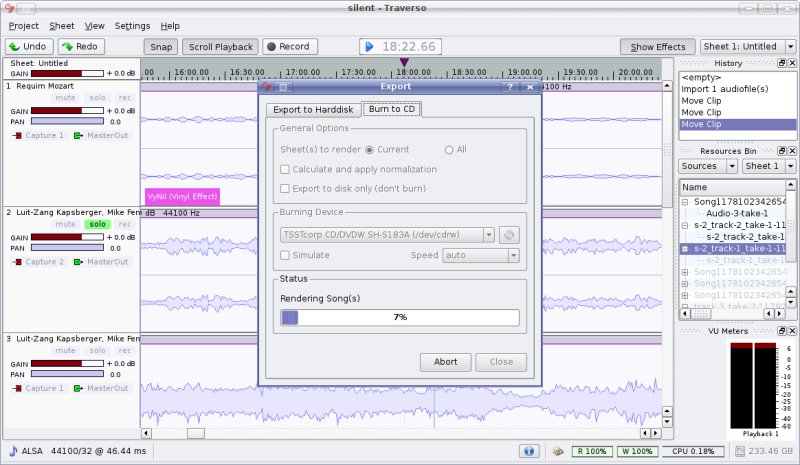Tick the Simulate checkbox
The width and height of the screenshot is (800, 465).
285,255
